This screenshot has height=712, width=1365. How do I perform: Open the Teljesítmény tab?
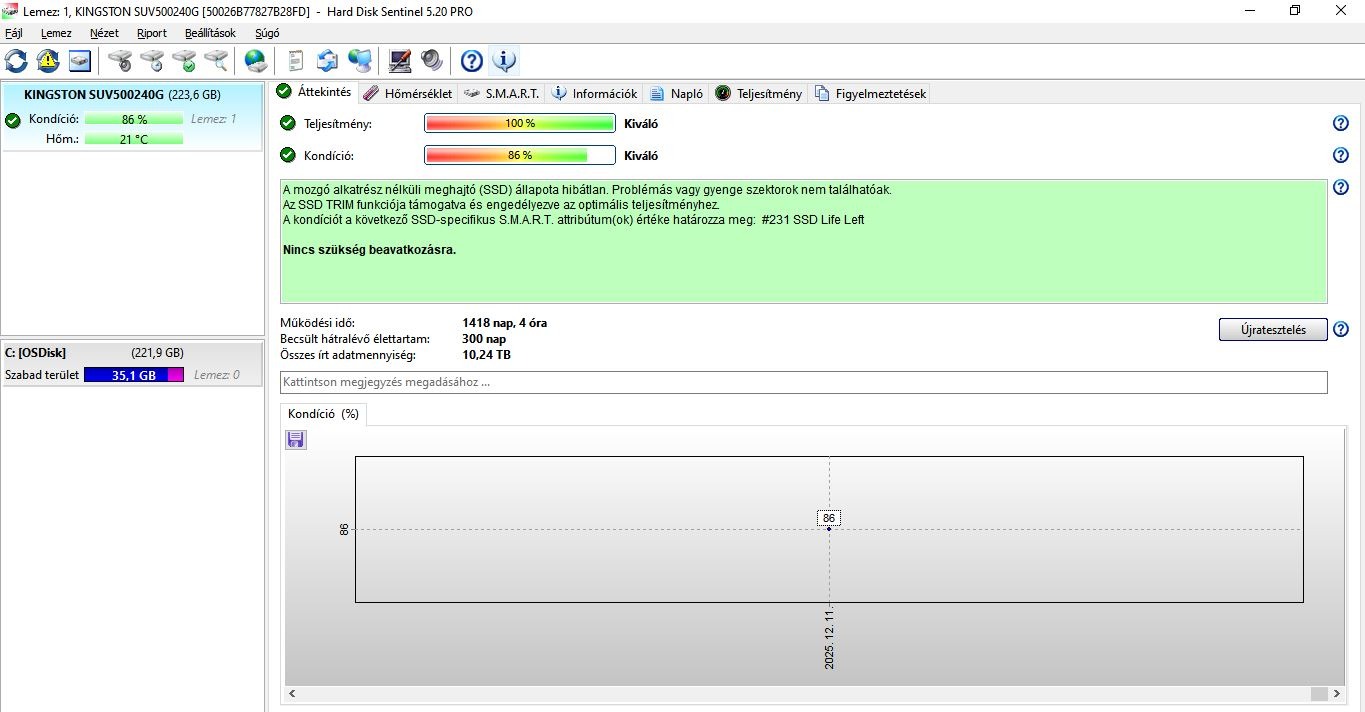pyautogui.click(x=759, y=94)
